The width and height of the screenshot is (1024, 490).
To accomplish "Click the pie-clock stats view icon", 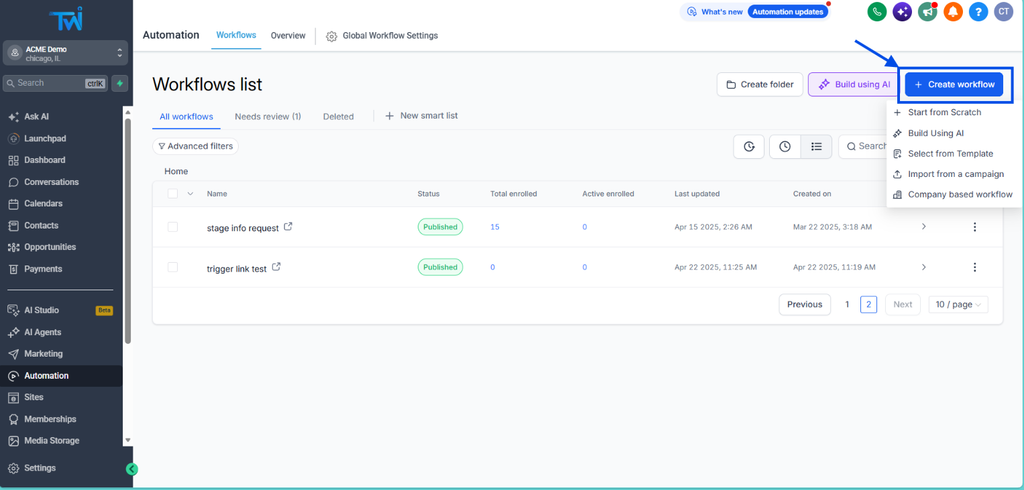I will point(749,146).
